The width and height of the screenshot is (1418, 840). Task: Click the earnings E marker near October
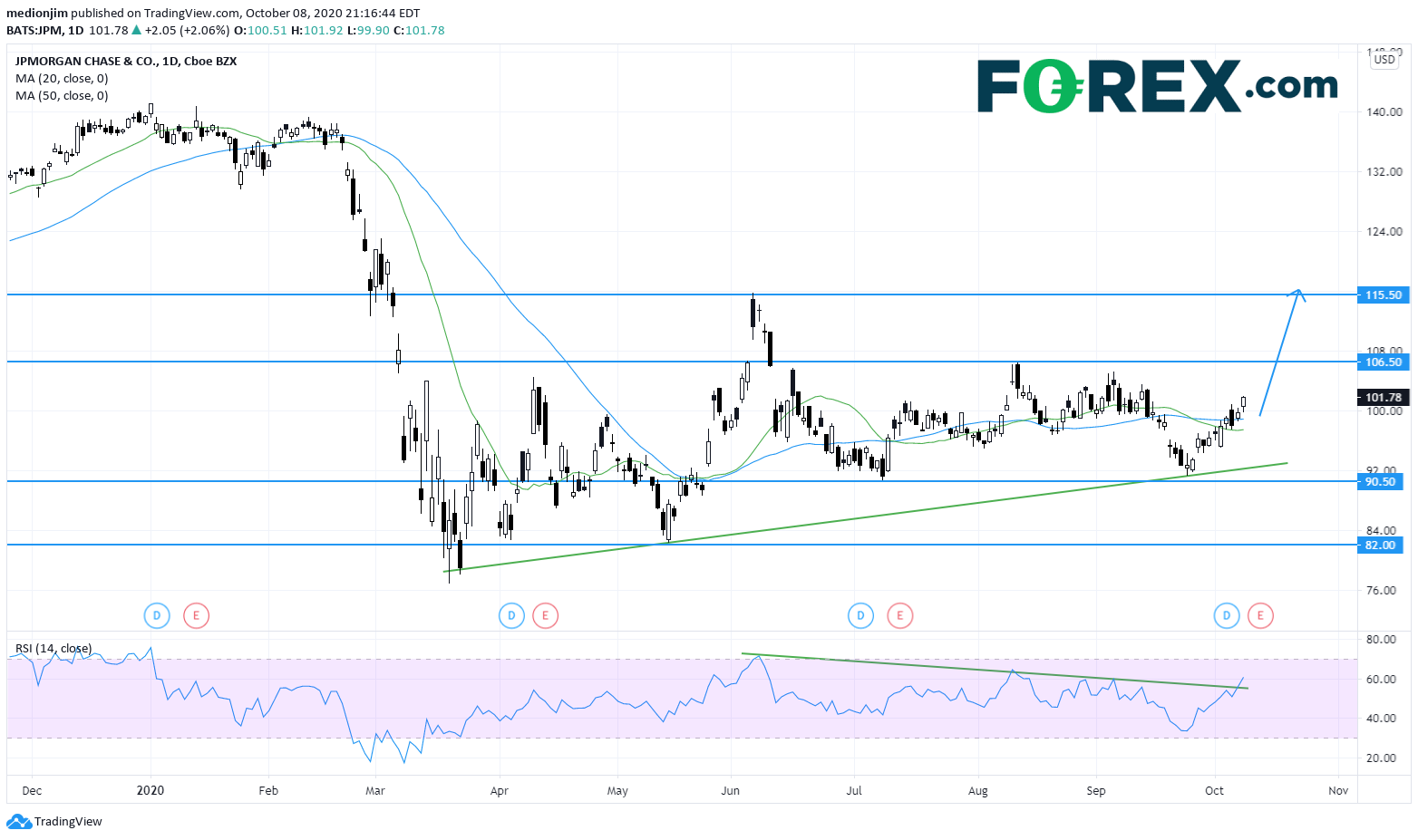[x=1260, y=617]
